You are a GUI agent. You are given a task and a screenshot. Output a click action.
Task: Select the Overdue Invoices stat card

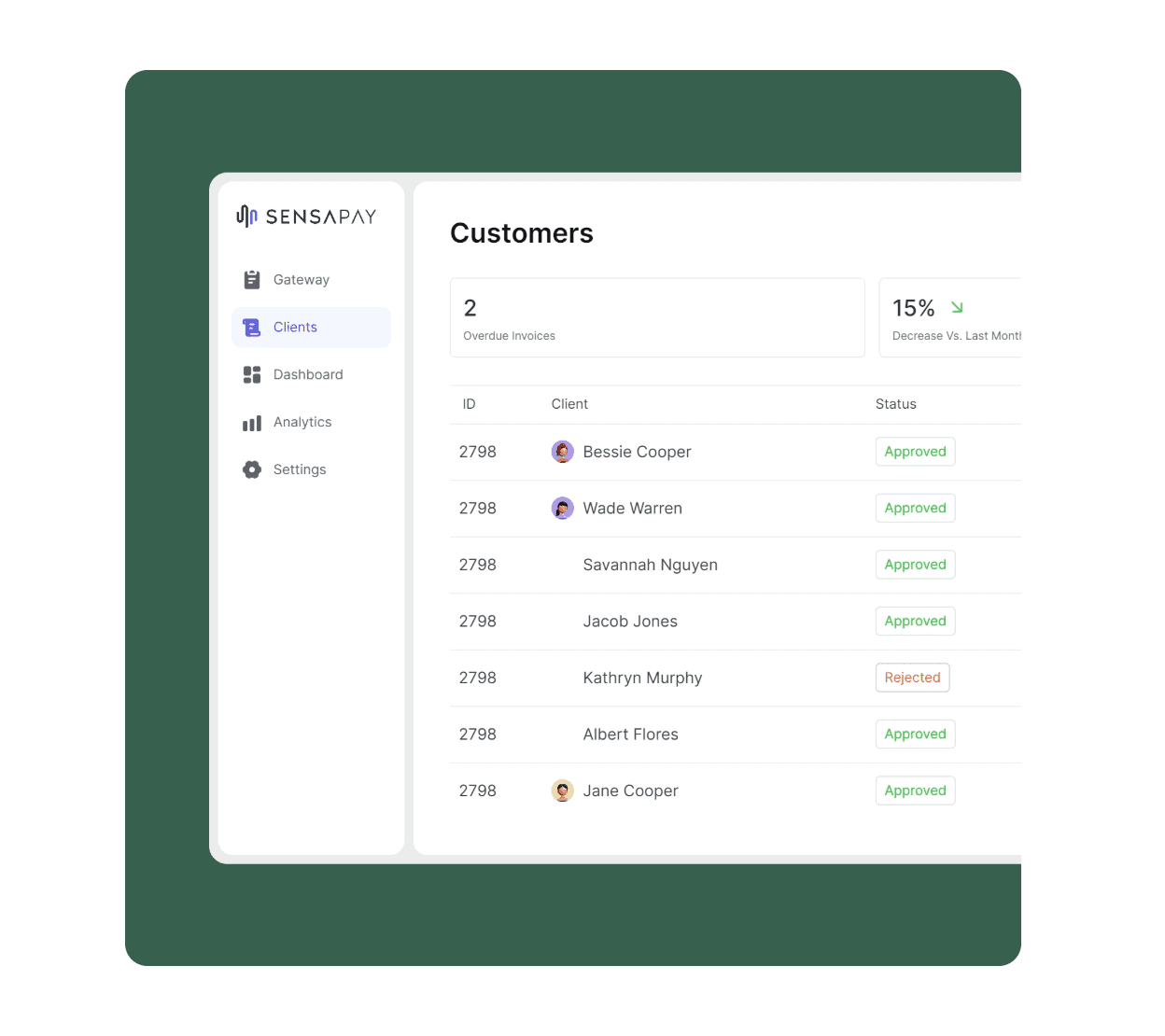point(657,317)
